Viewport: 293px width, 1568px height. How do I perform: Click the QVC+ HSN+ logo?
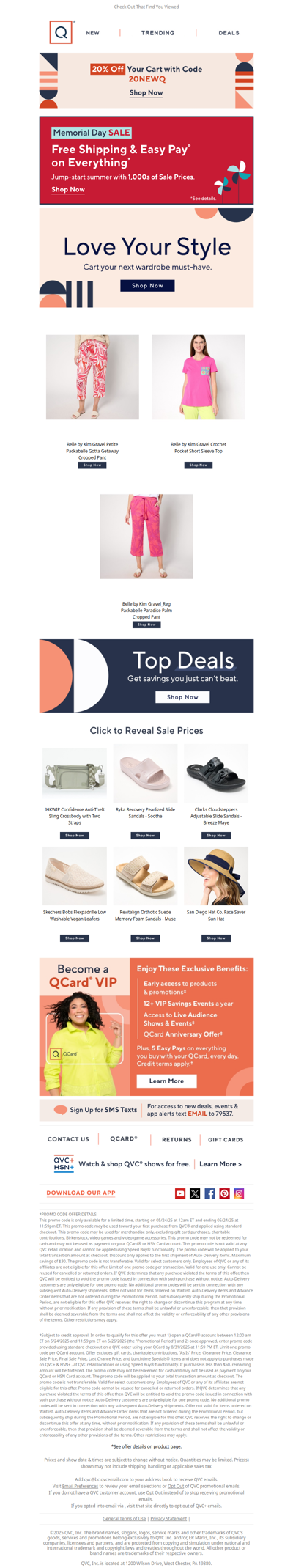point(64,1163)
